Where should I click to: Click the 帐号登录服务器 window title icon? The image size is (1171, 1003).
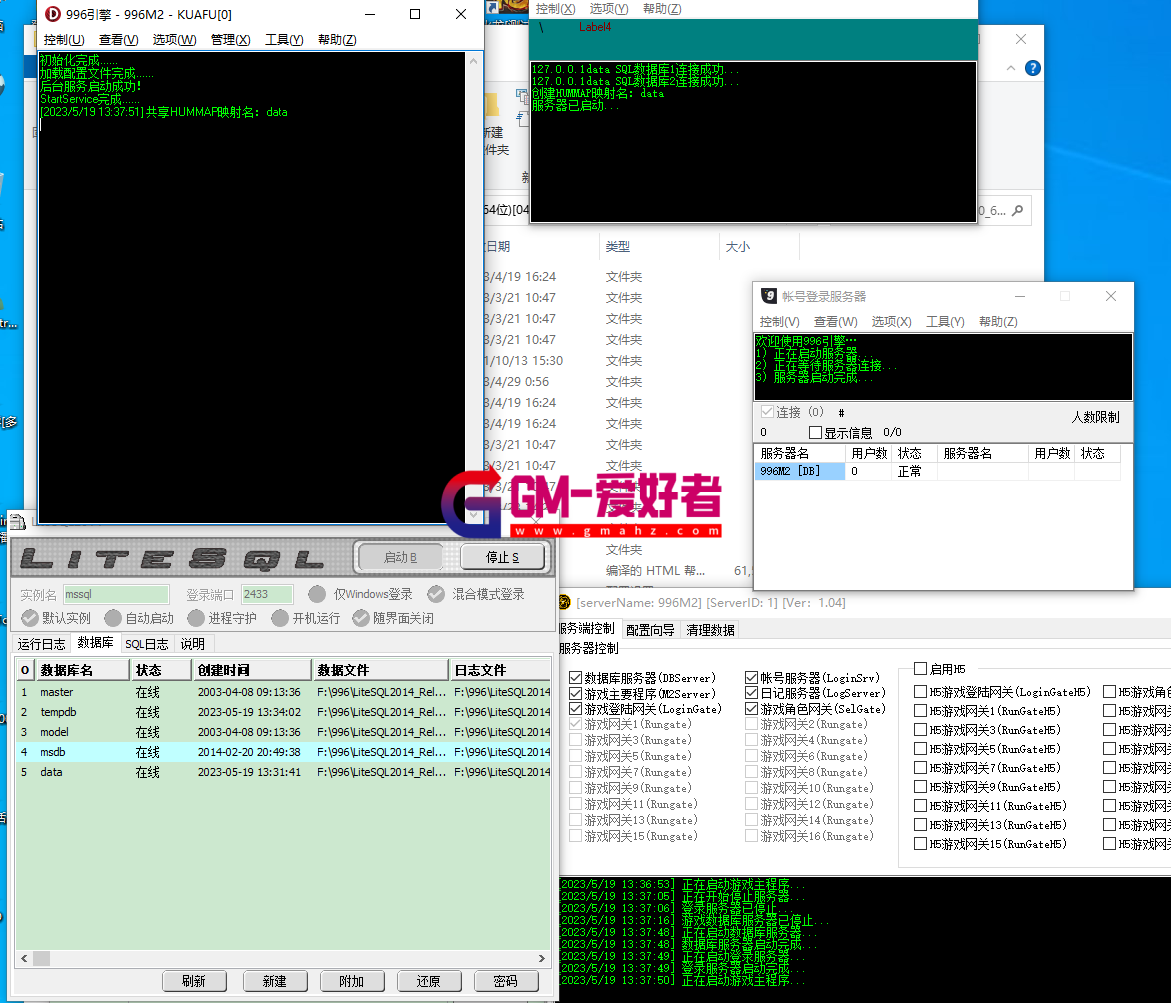[x=768, y=296]
